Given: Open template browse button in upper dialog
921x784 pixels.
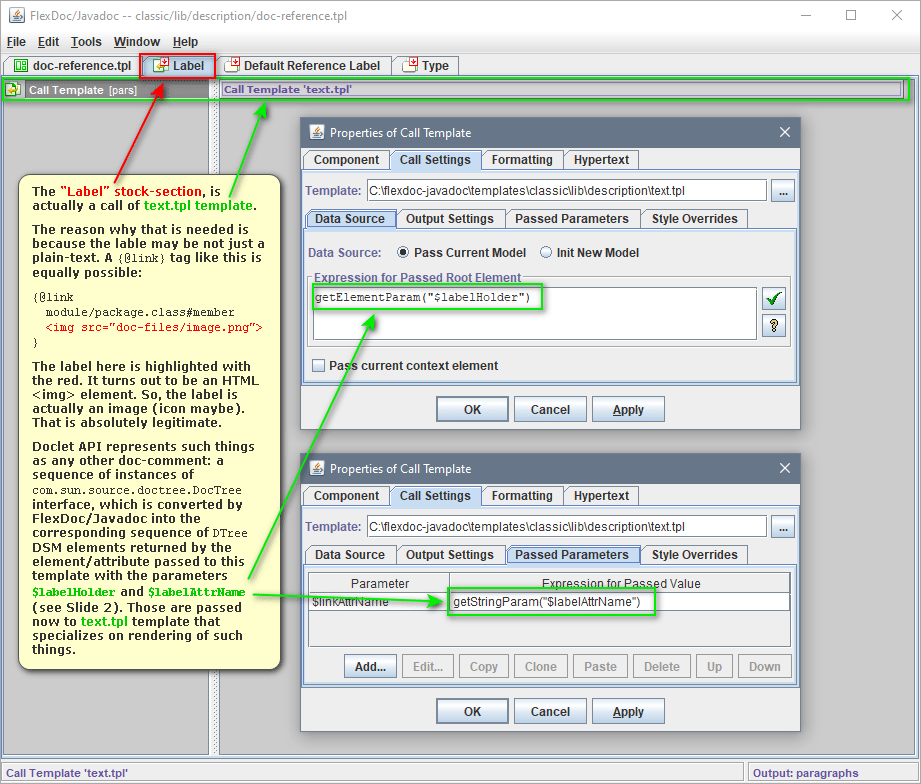Looking at the screenshot, I should (x=782, y=191).
